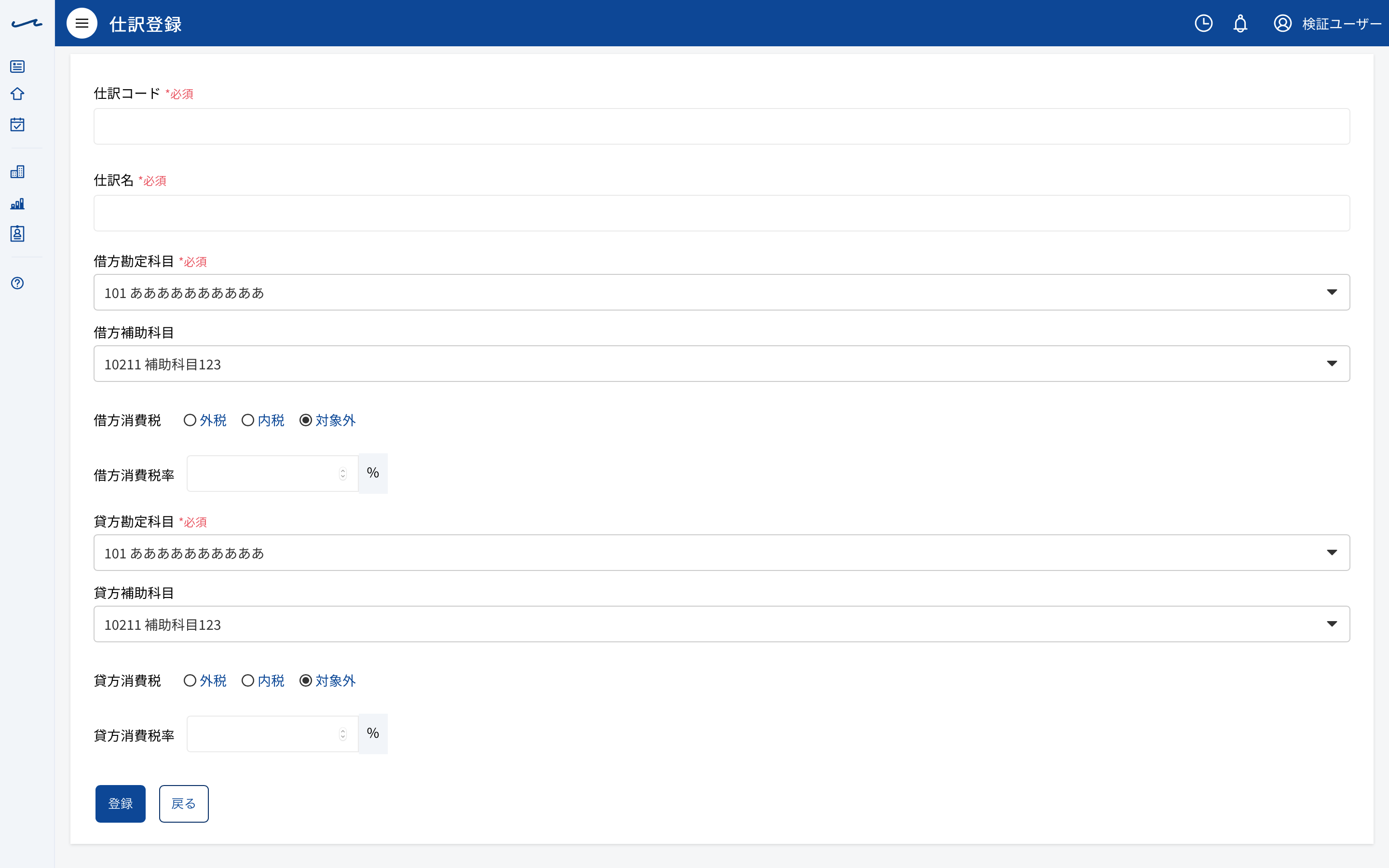Open the ID badge sidebar icon
This screenshot has width=1389, height=868.
(x=17, y=234)
